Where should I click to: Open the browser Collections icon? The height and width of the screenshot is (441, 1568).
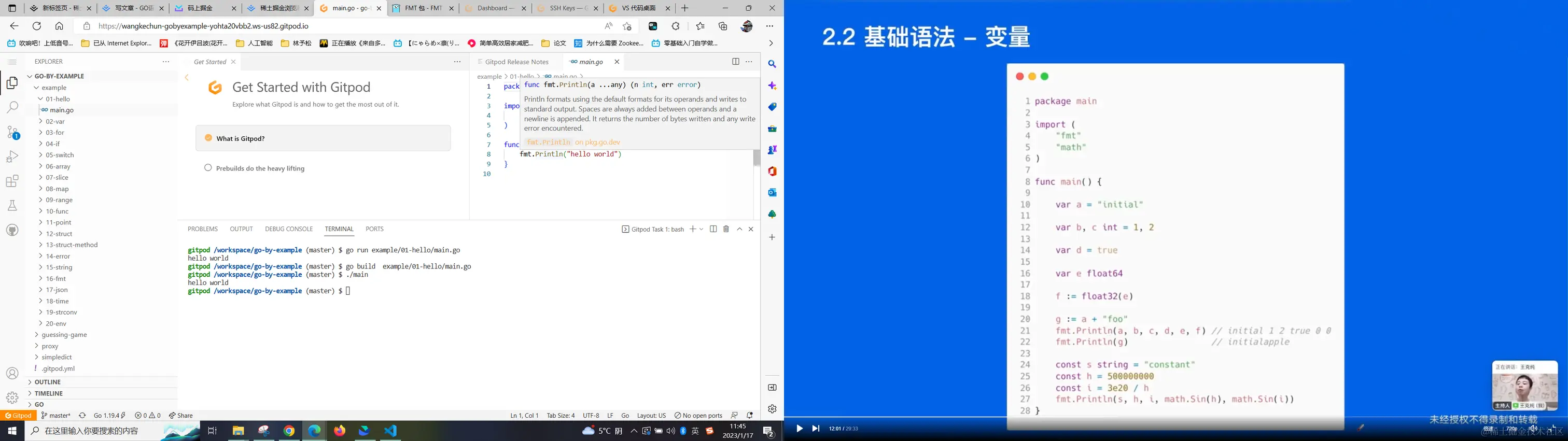pos(723,26)
